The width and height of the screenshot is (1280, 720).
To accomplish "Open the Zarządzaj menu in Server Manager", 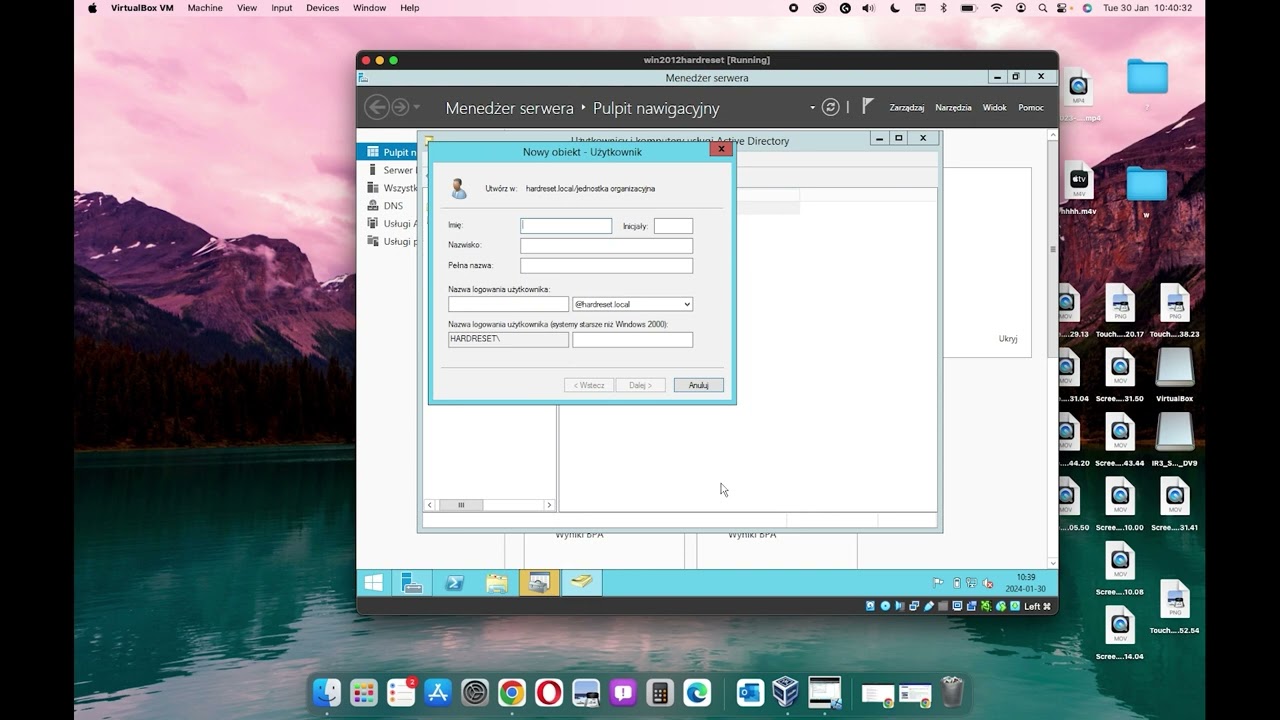I will (x=906, y=107).
